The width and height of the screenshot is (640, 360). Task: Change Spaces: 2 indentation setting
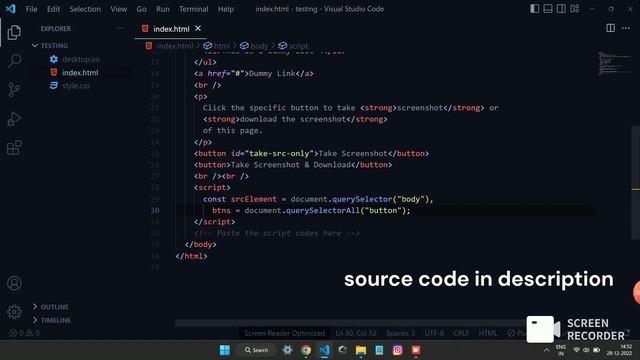400,333
